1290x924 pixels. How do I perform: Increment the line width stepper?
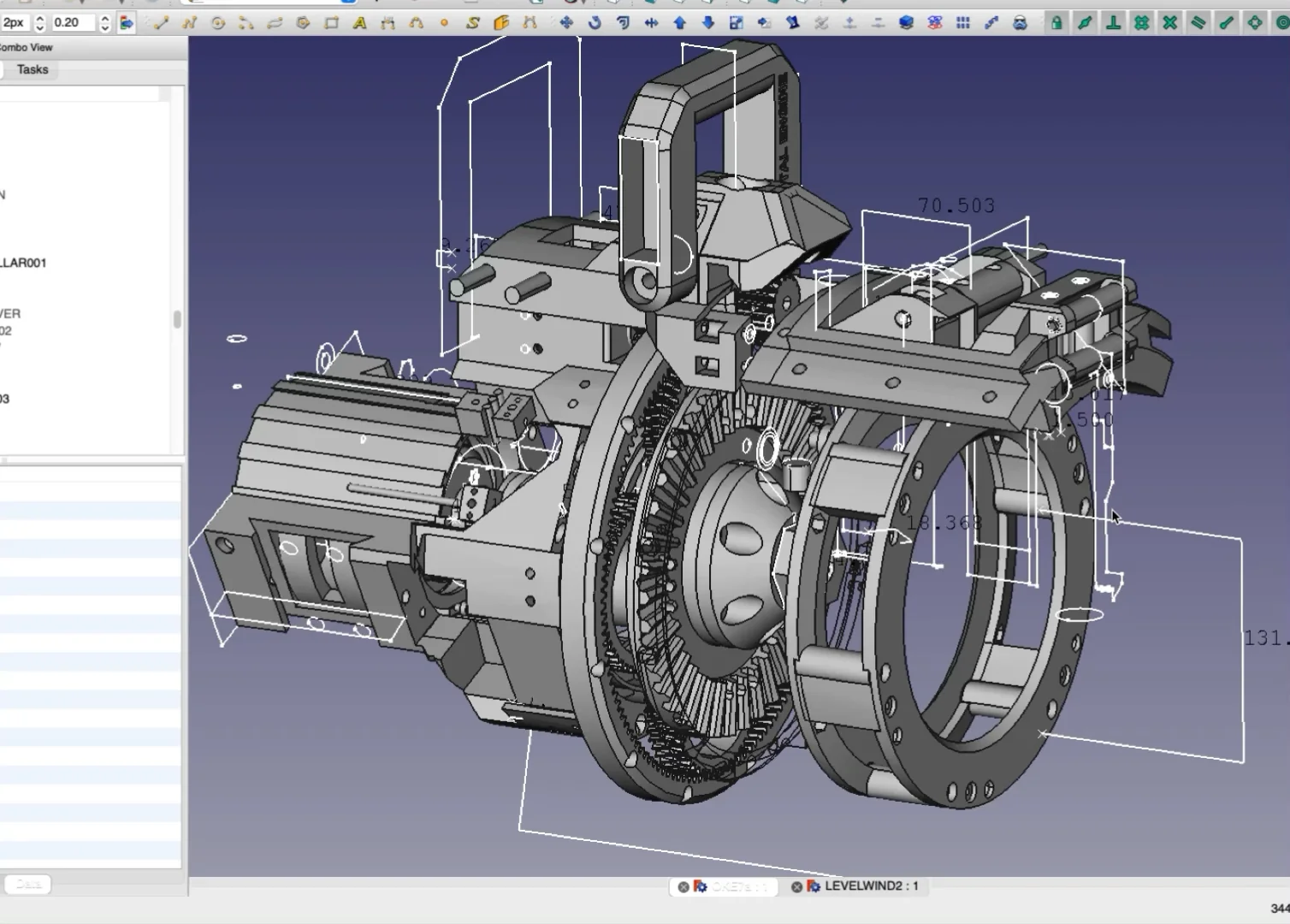point(40,18)
